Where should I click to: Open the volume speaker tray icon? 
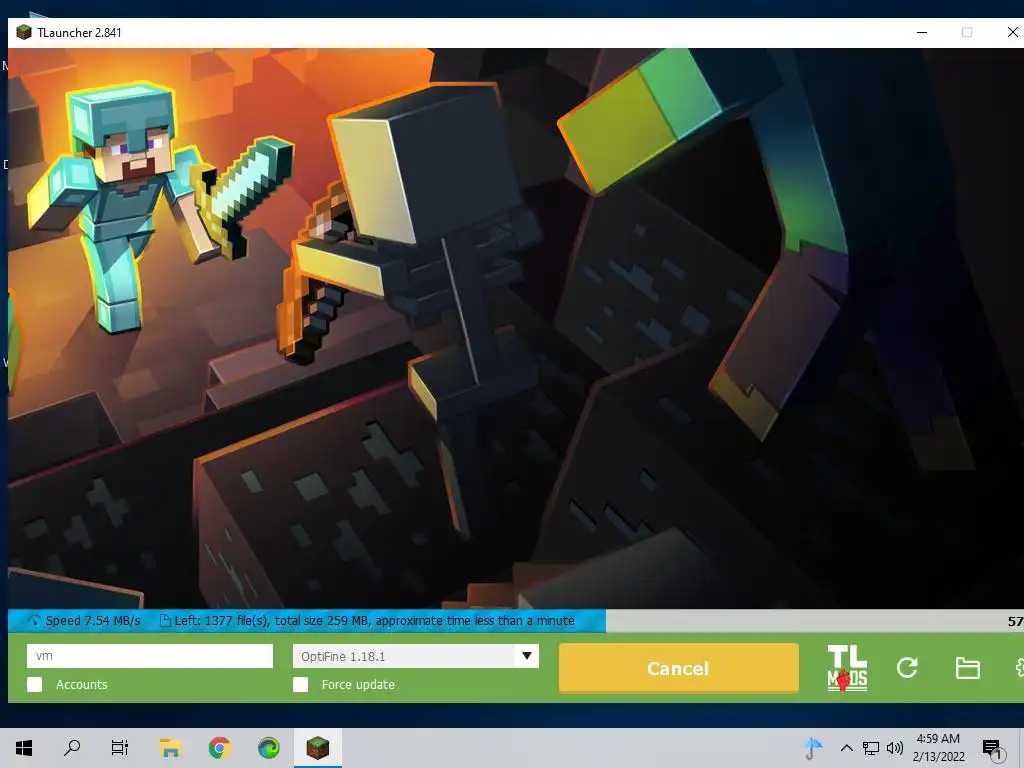point(895,748)
